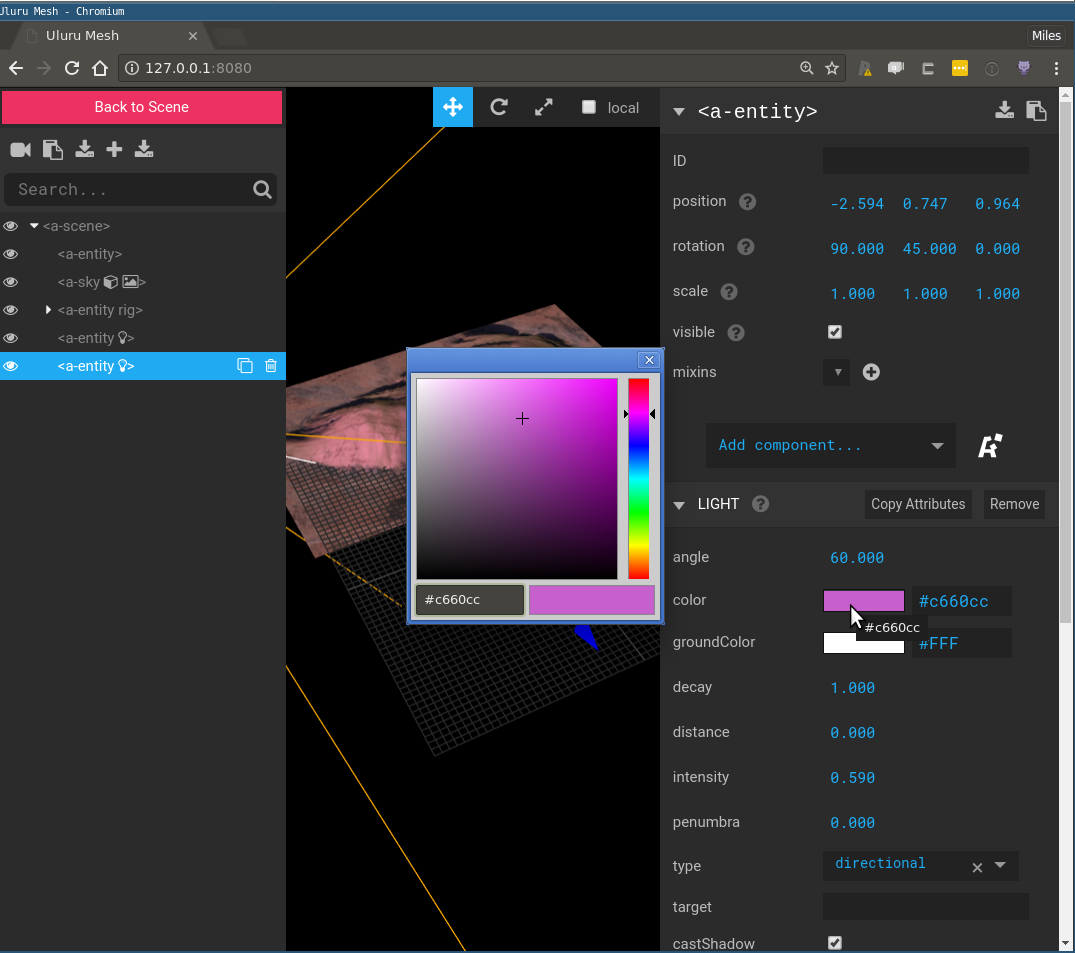Hide the a-sky entity via eye icon
Screen dimensions: 1075x953
pos(11,282)
